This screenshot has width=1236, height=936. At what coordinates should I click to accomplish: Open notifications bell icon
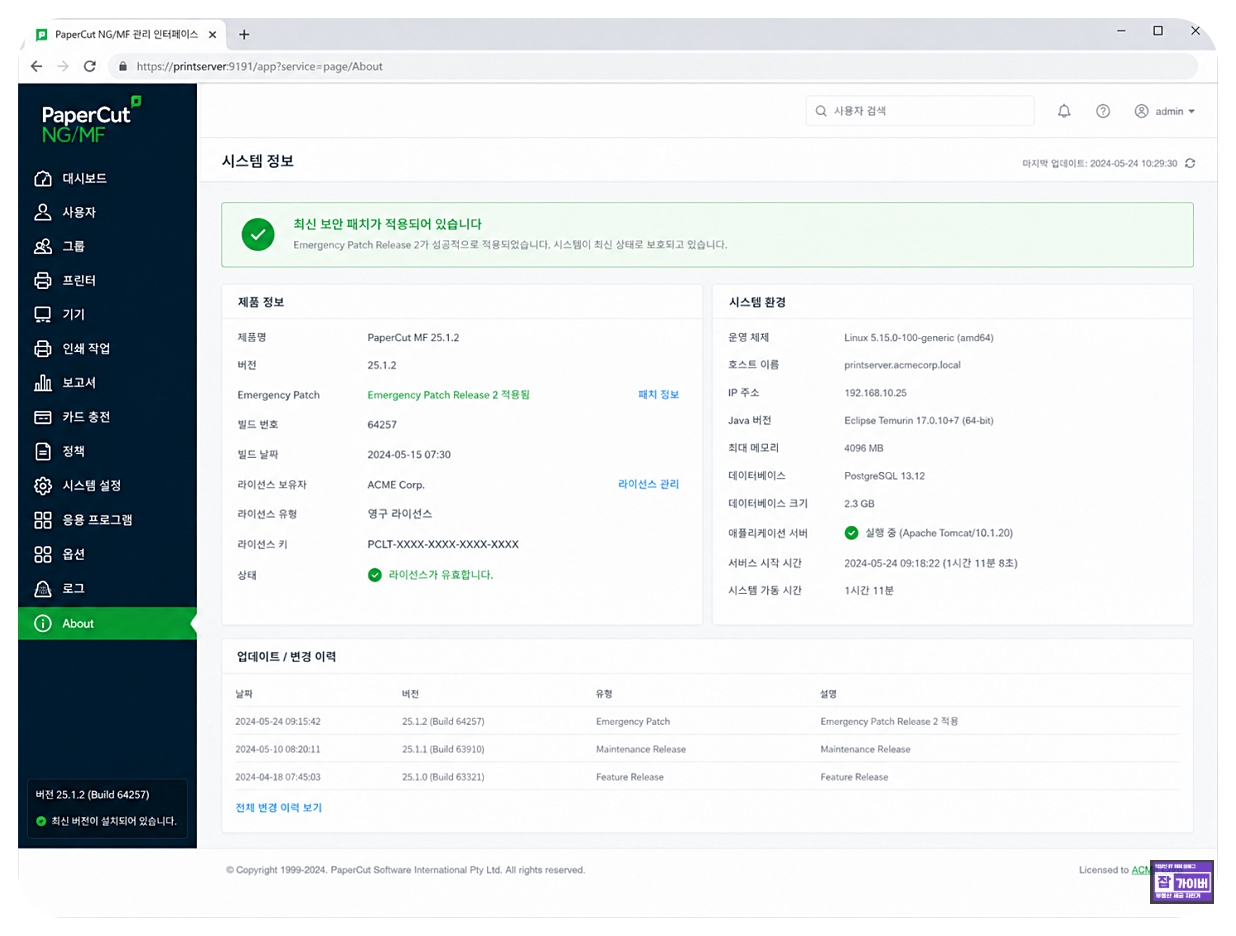pos(1064,111)
